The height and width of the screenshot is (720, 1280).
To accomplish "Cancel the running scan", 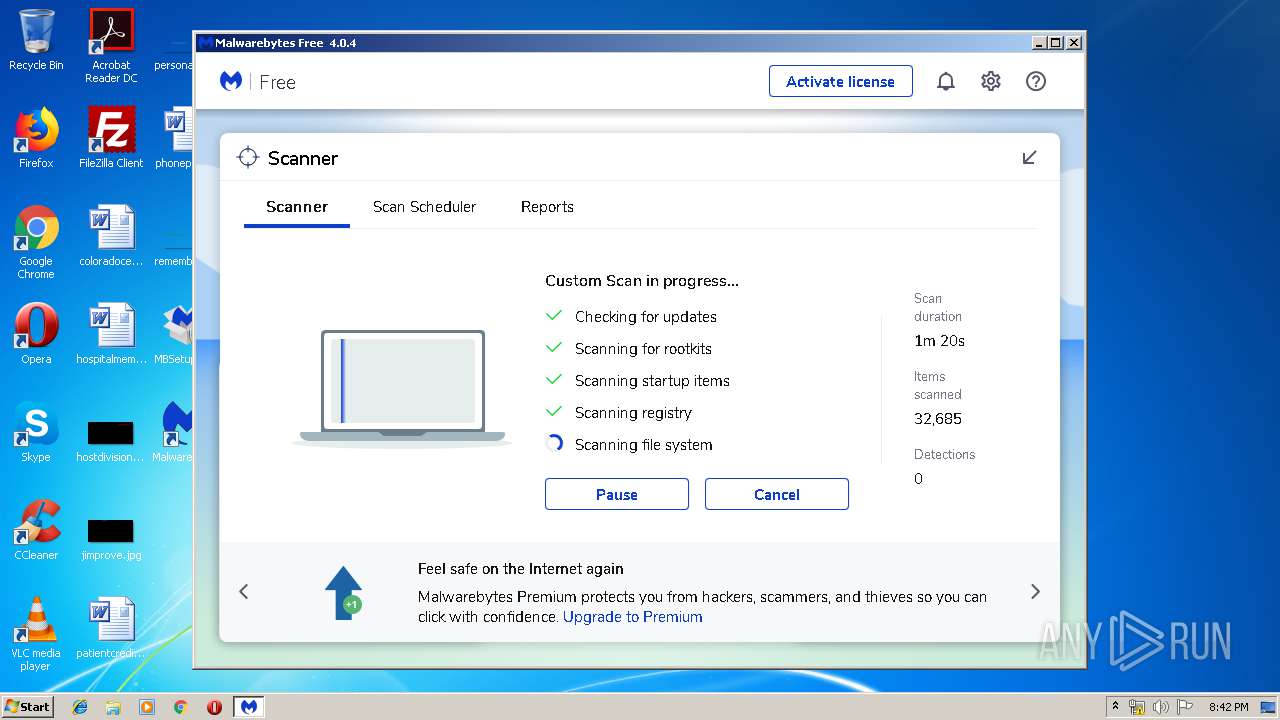I will pos(777,494).
